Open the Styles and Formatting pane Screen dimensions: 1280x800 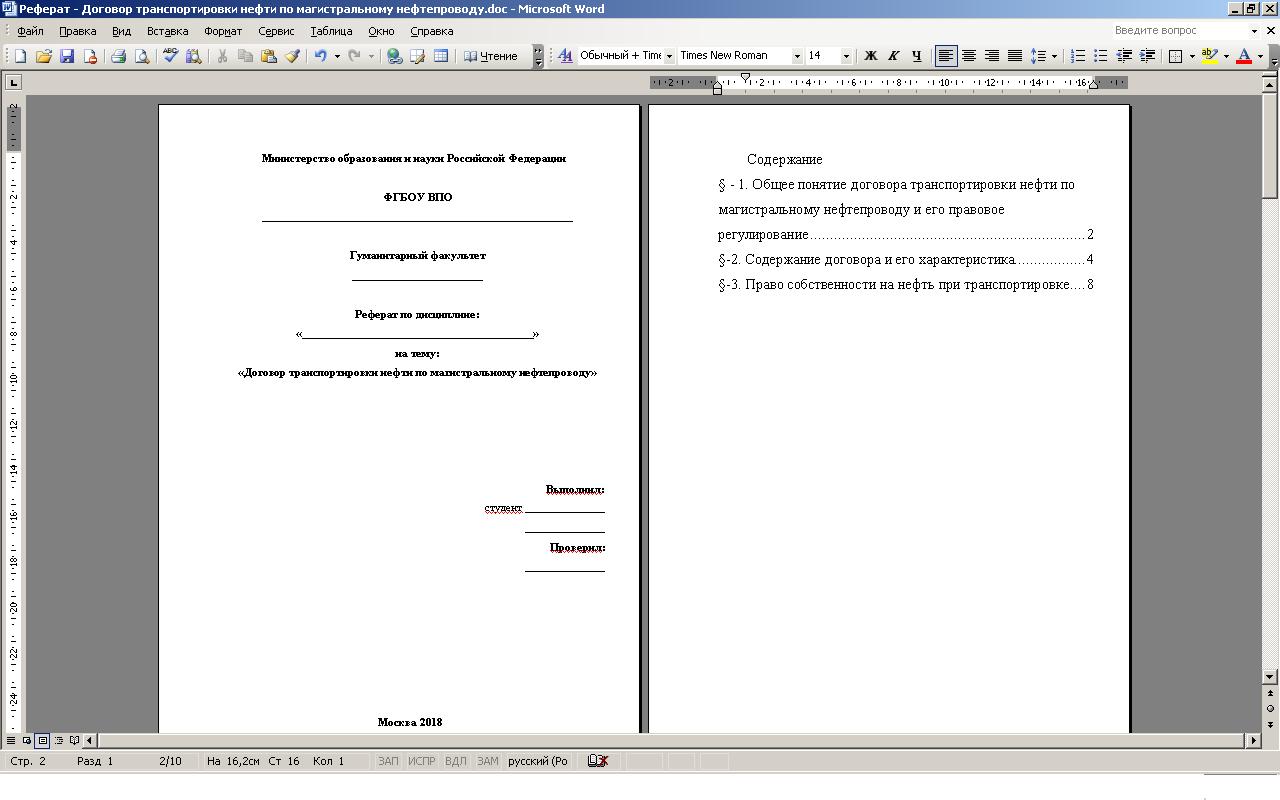point(565,56)
